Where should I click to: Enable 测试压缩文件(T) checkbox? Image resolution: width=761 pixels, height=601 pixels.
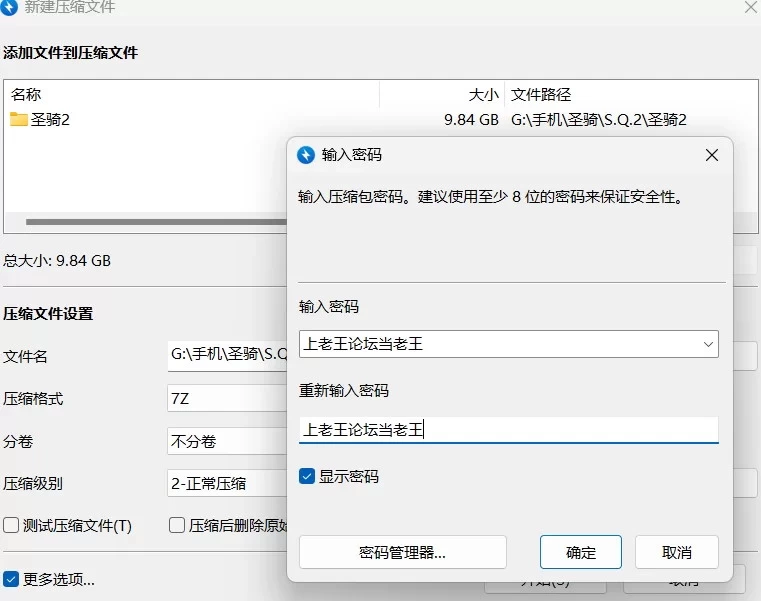(11, 525)
